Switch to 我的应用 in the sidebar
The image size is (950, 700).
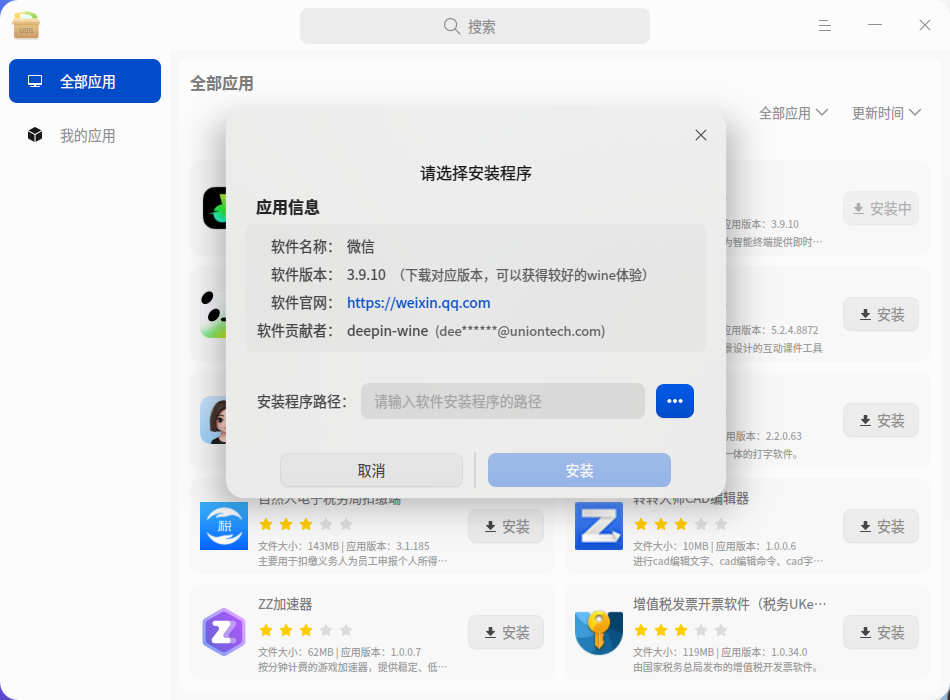85,135
